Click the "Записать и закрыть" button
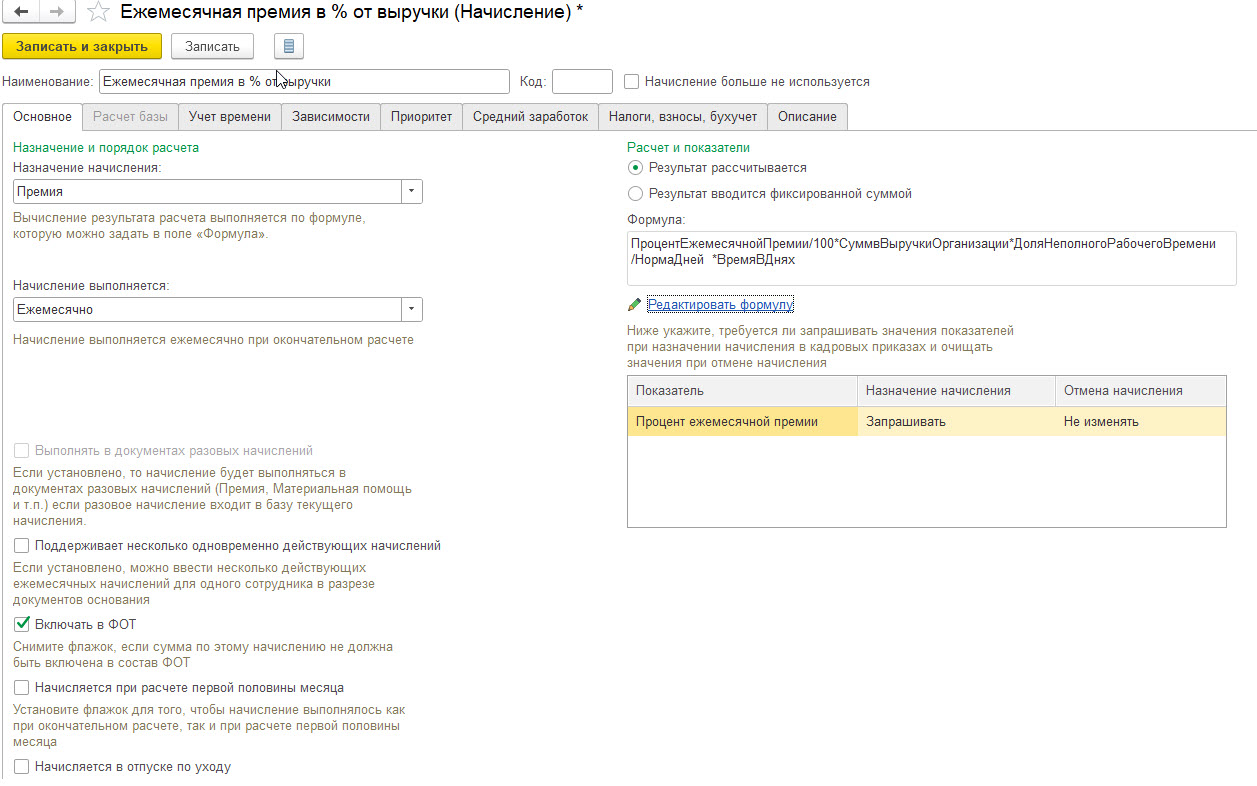The height and width of the screenshot is (786, 1257). coord(82,47)
